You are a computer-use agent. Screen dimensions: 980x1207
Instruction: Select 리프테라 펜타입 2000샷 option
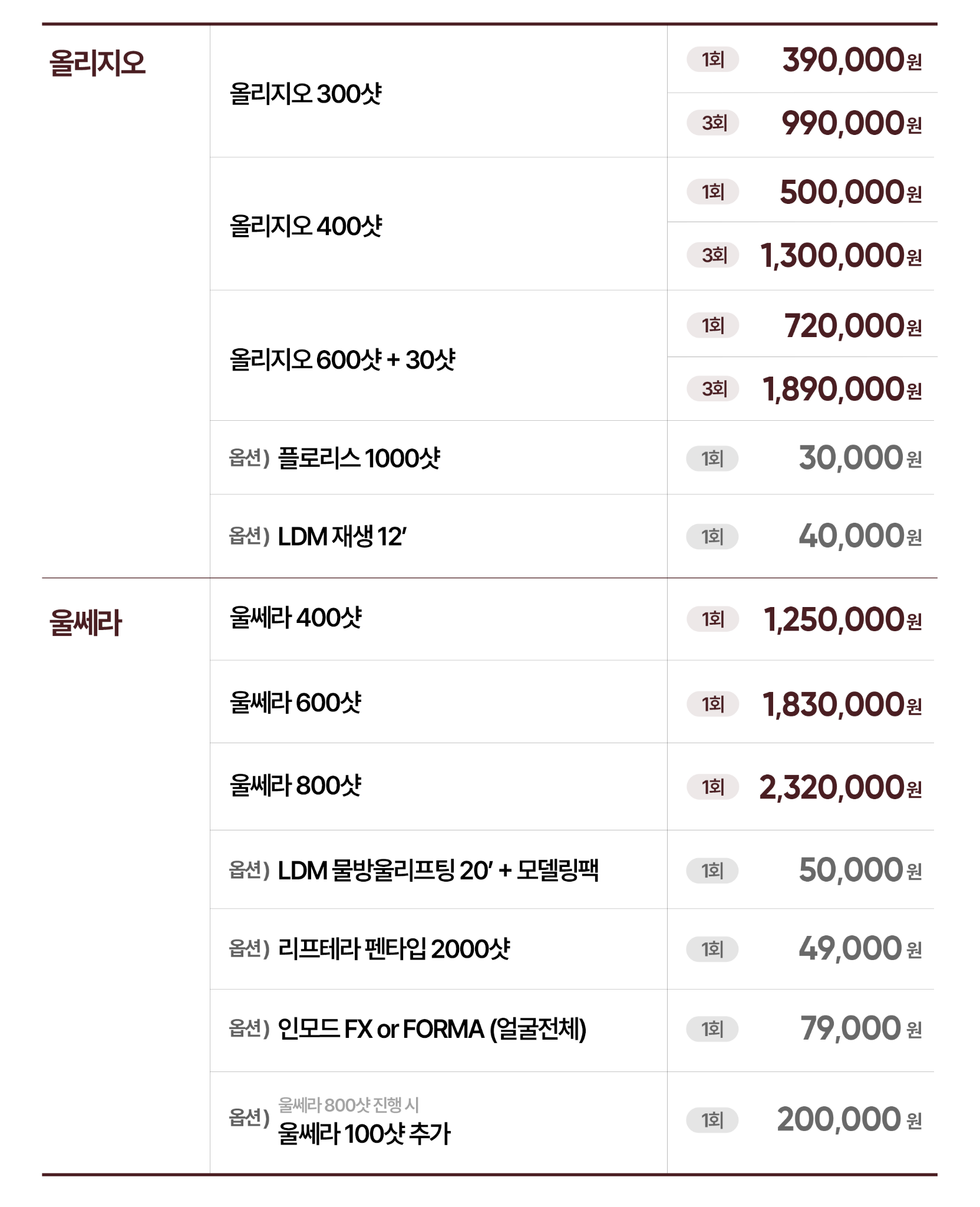393,949
